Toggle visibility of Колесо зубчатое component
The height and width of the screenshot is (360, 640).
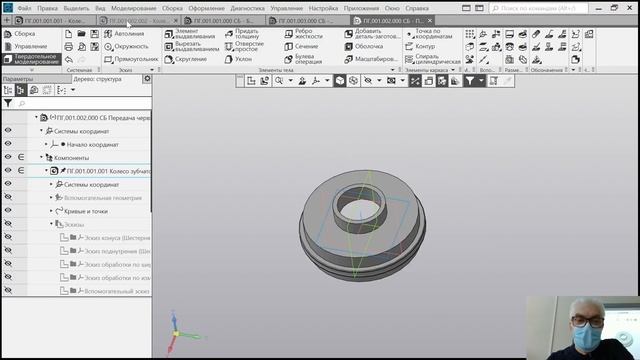click(x=8, y=170)
